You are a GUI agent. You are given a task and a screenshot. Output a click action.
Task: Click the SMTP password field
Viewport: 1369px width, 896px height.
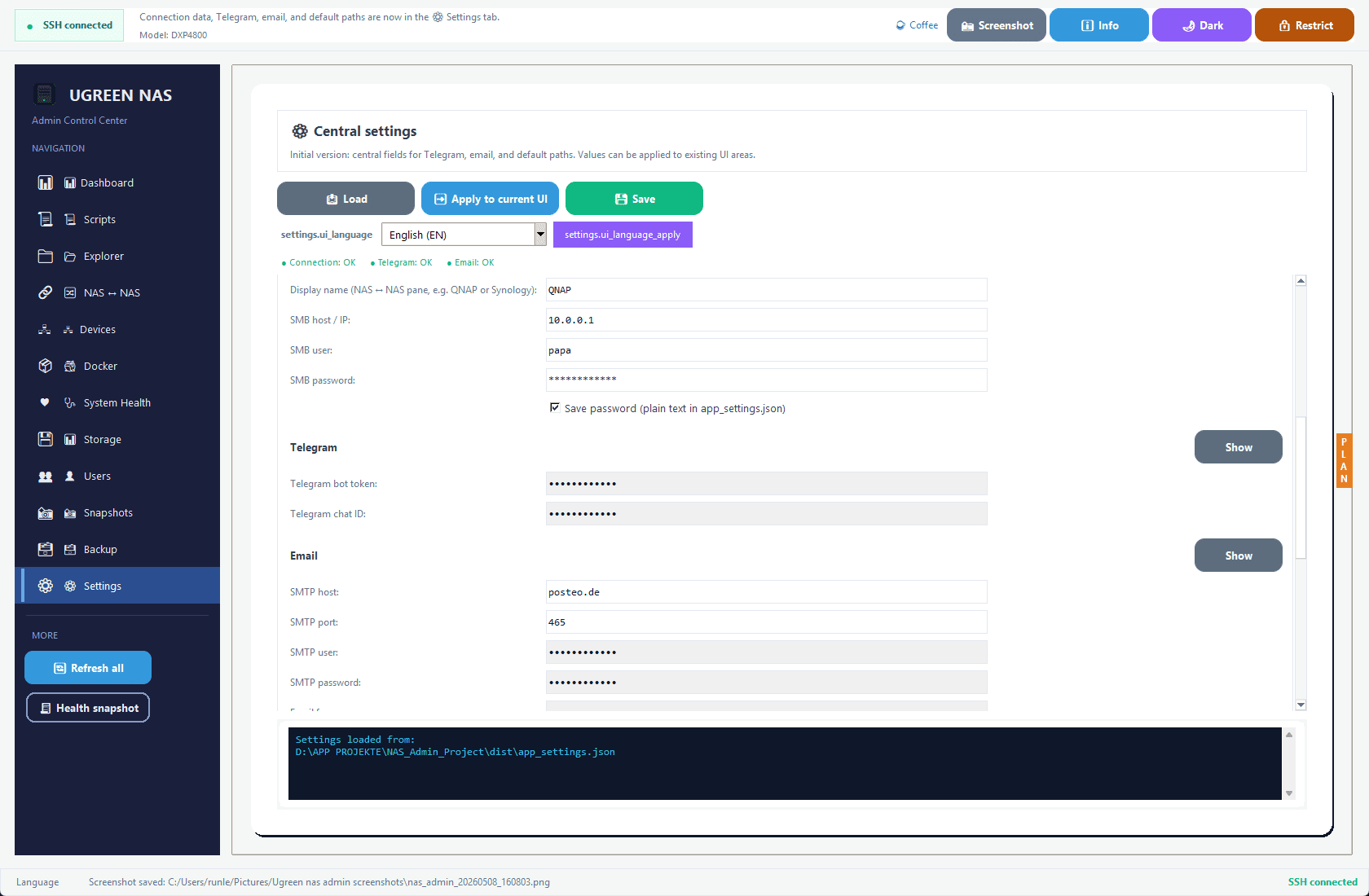pos(767,683)
